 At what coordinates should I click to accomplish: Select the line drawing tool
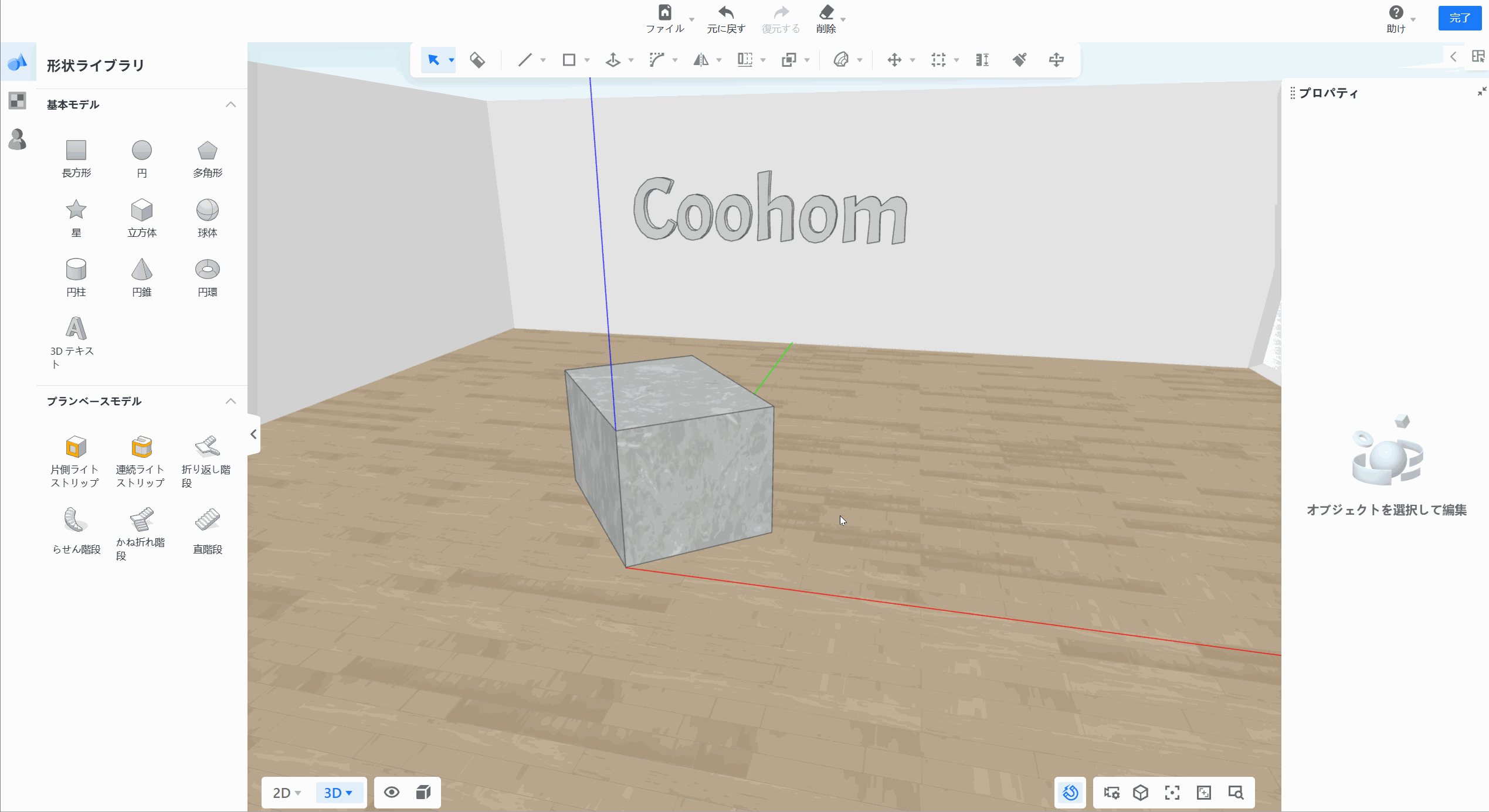(x=525, y=60)
